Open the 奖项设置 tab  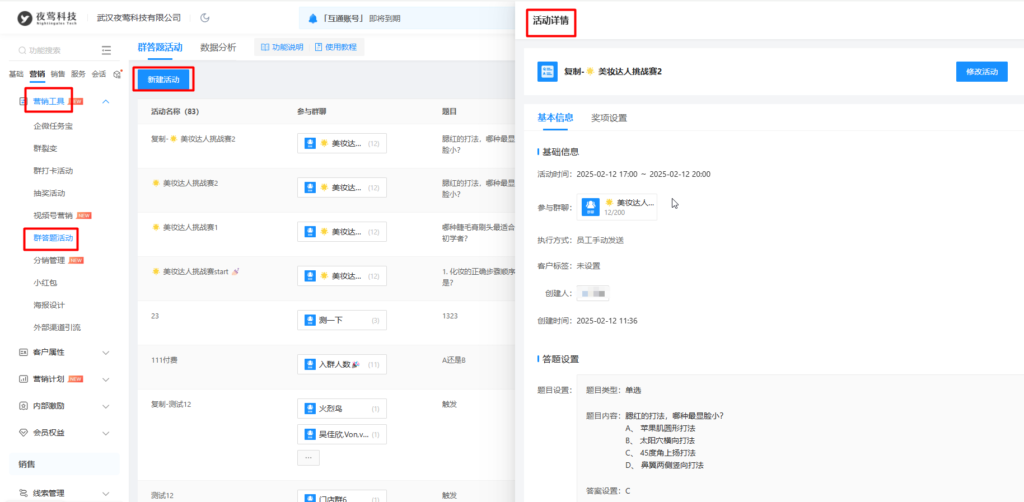(609, 117)
